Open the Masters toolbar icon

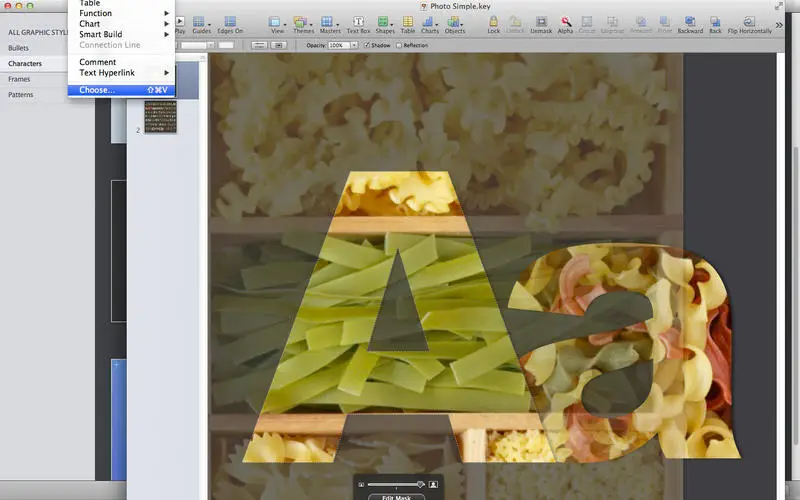(x=330, y=24)
